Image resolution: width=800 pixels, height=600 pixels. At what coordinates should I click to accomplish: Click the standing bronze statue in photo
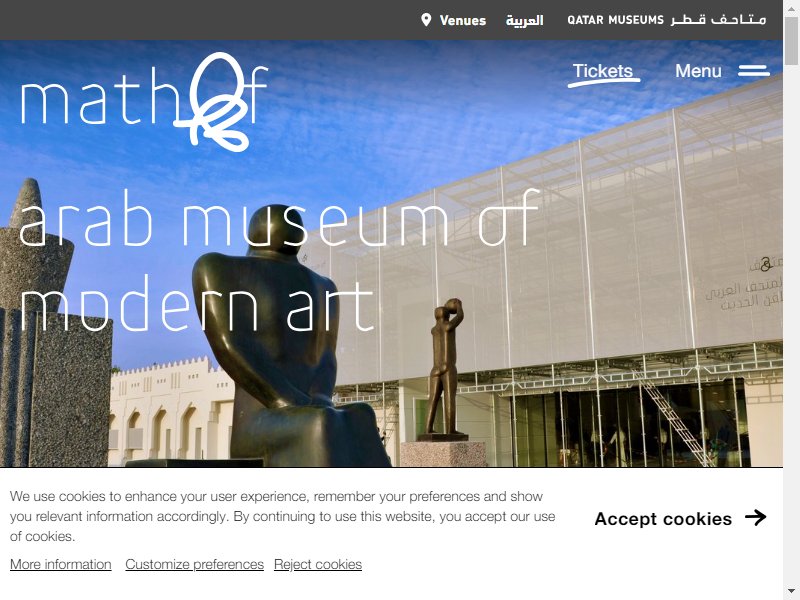445,368
